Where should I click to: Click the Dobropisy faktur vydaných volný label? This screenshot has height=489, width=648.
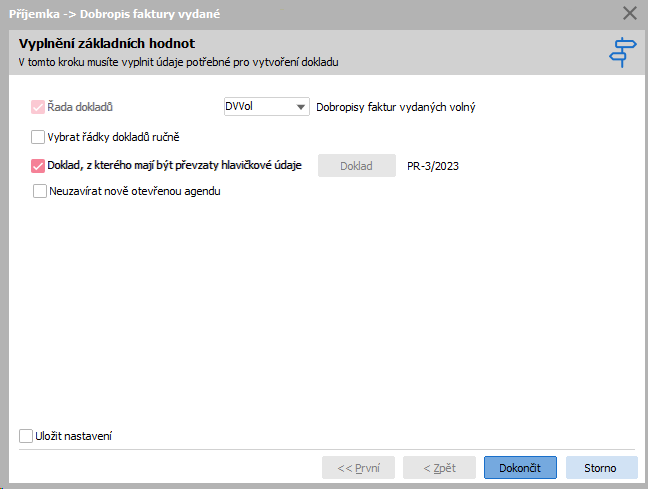click(x=395, y=107)
